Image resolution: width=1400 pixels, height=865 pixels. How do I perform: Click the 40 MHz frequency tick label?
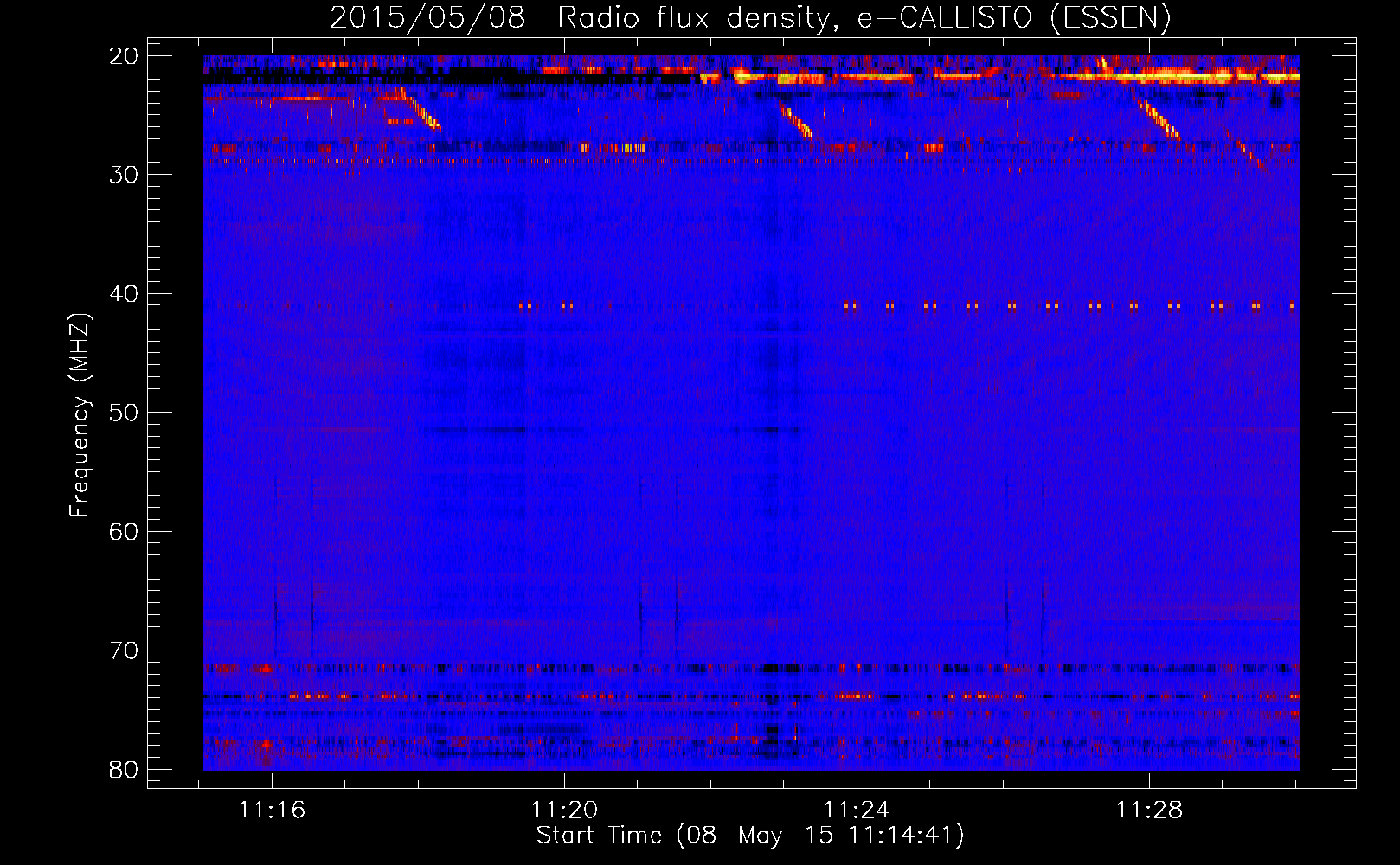[x=124, y=294]
